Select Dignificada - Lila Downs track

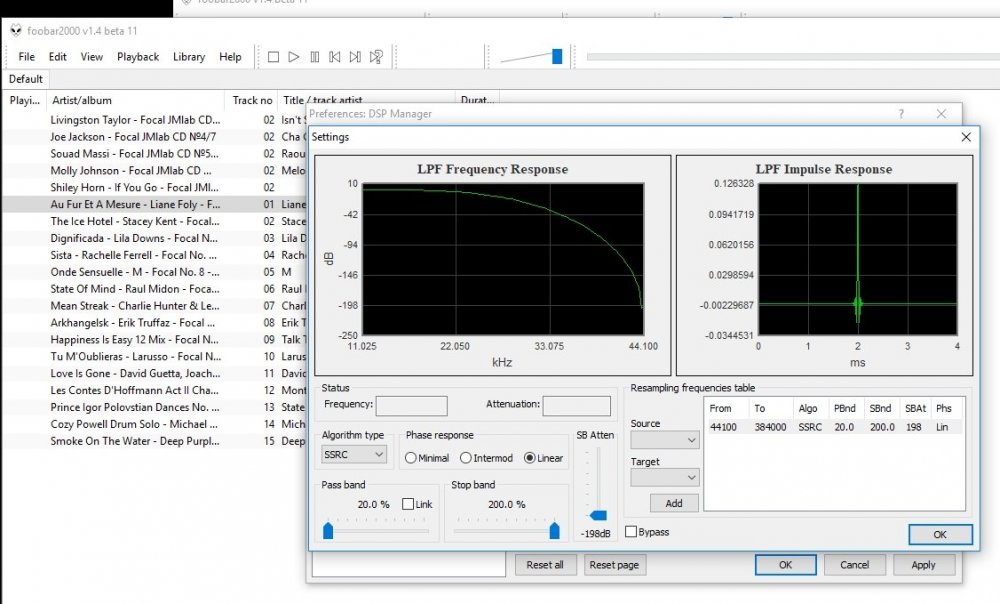click(155, 238)
